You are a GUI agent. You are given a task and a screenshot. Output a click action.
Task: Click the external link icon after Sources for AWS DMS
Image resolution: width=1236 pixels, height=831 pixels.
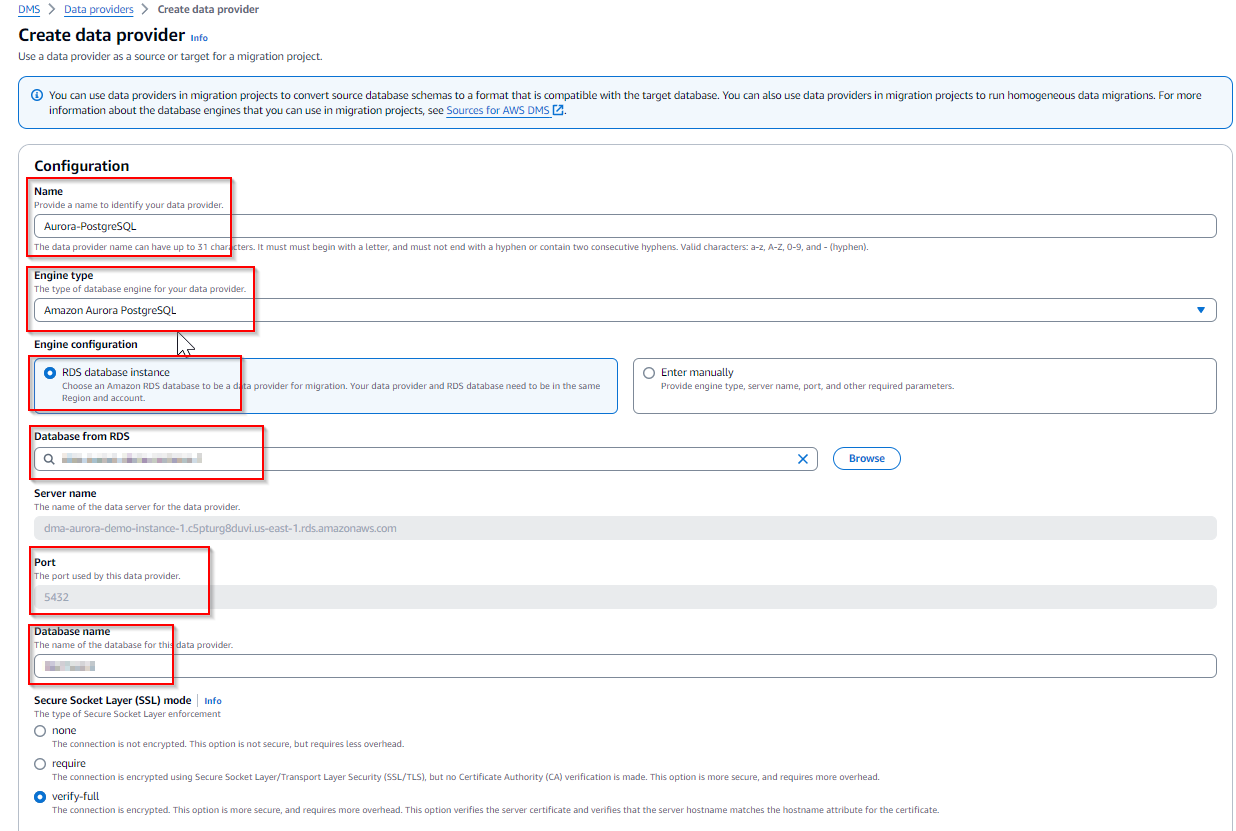point(559,110)
